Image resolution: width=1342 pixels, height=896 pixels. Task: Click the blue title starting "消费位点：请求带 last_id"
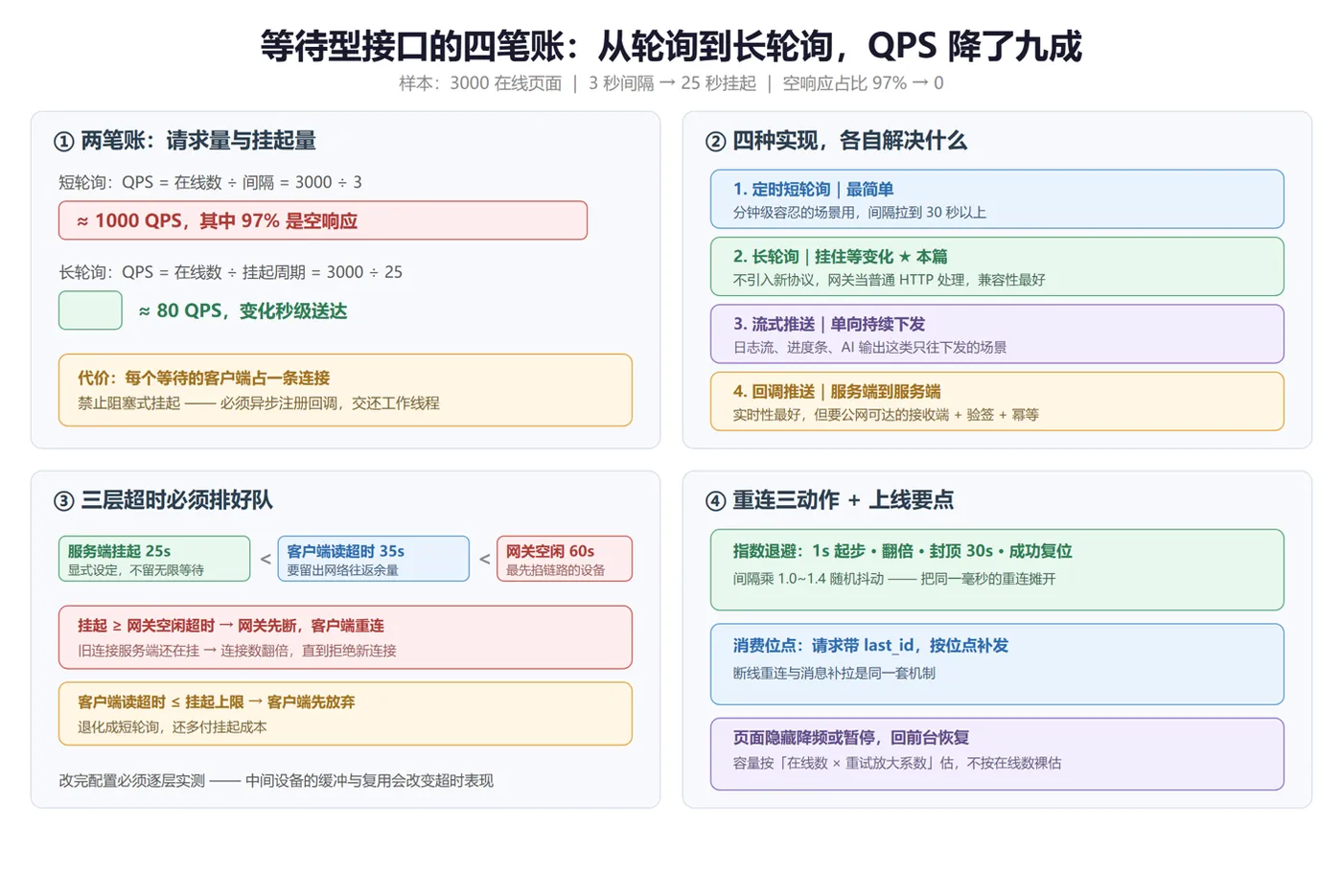tap(871, 646)
